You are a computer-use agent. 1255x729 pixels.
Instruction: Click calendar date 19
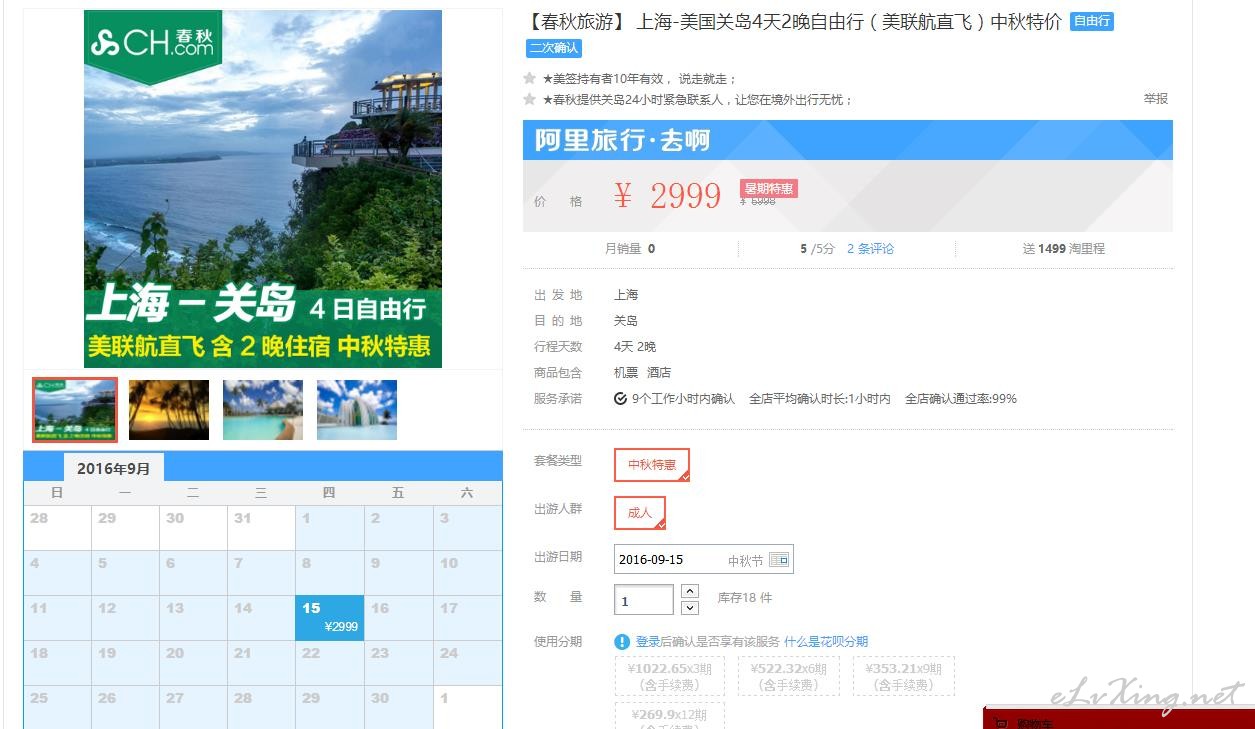(x=125, y=662)
